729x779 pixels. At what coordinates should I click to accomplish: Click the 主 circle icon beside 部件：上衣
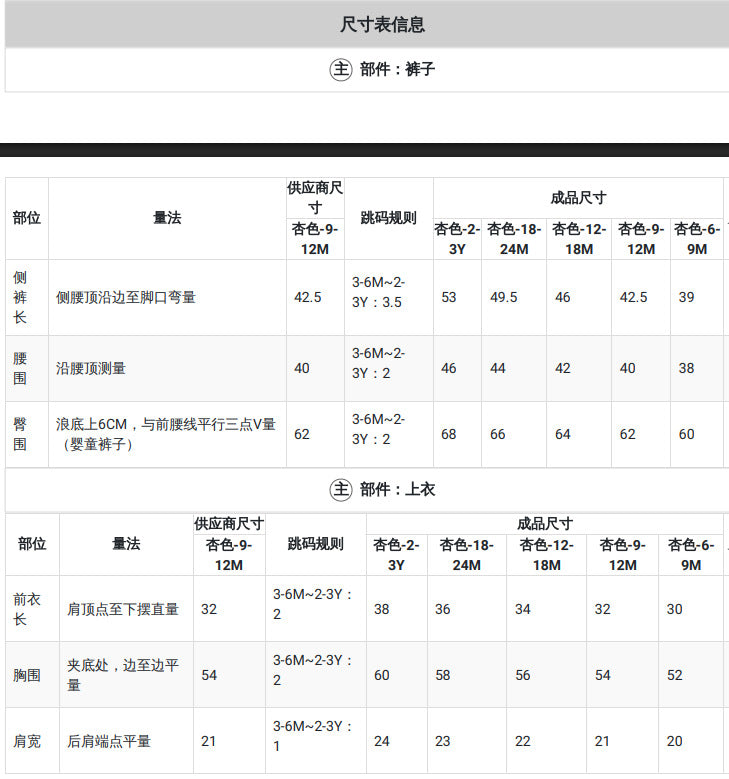(341, 490)
